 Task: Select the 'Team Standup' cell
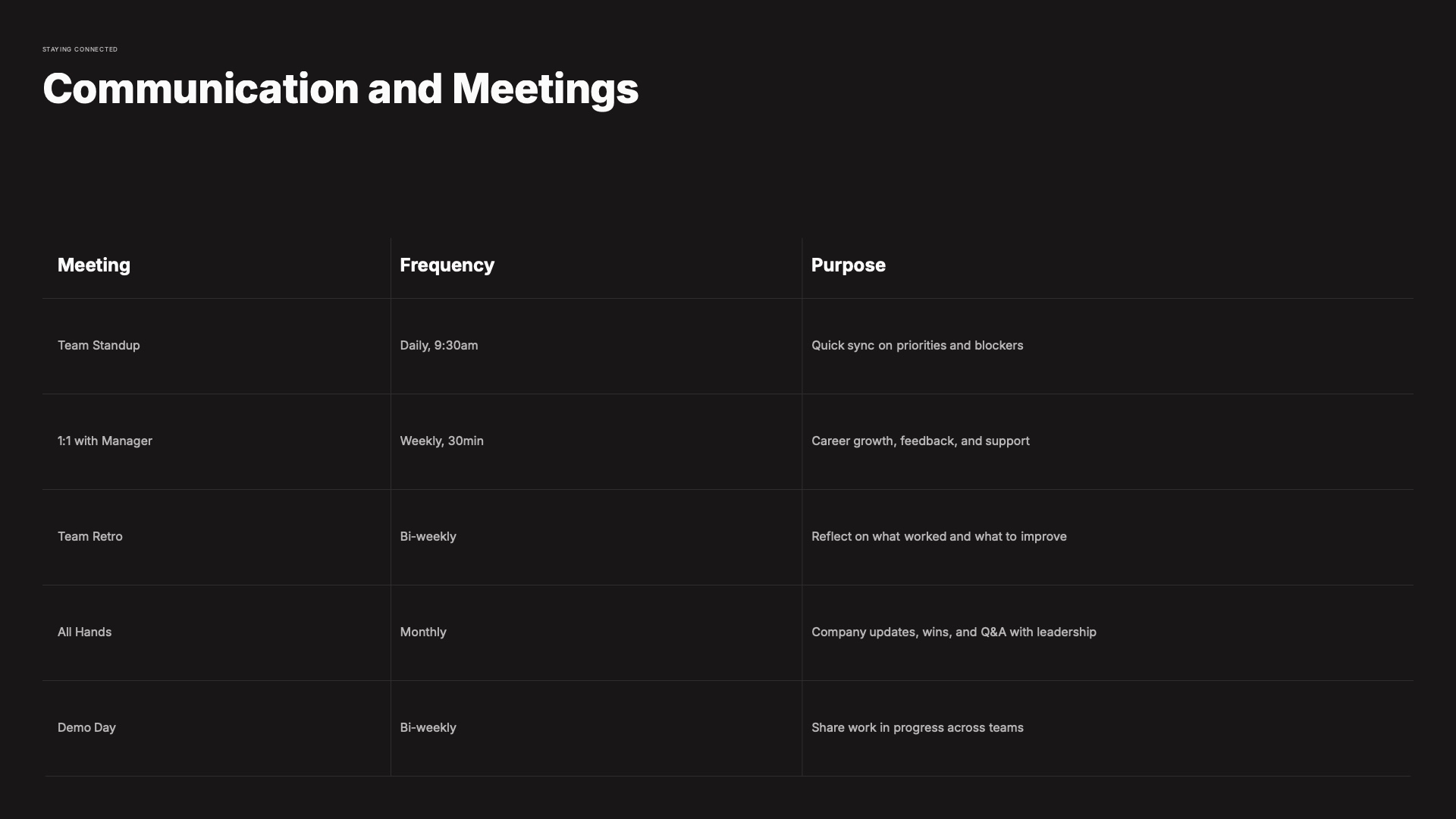(99, 346)
